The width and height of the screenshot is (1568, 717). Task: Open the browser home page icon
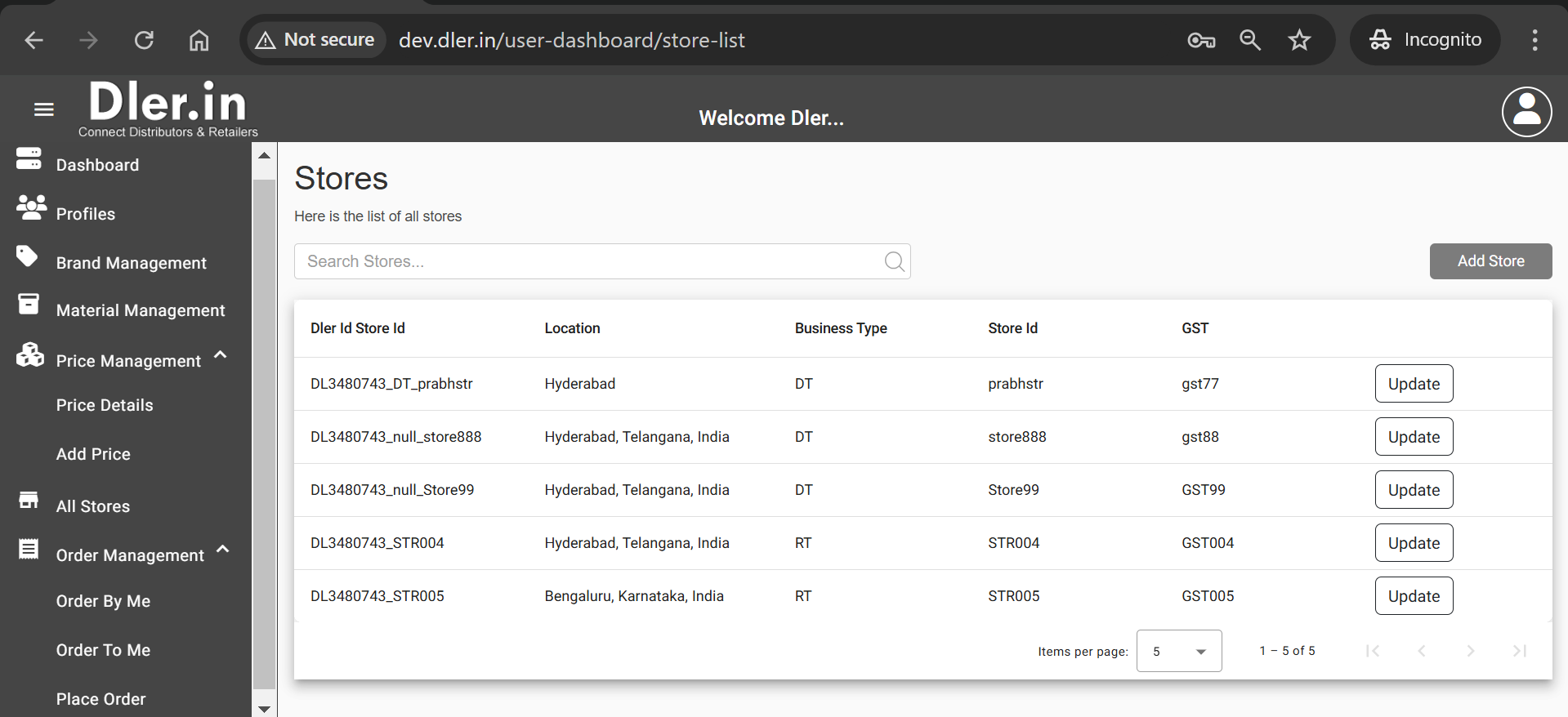coord(199,40)
